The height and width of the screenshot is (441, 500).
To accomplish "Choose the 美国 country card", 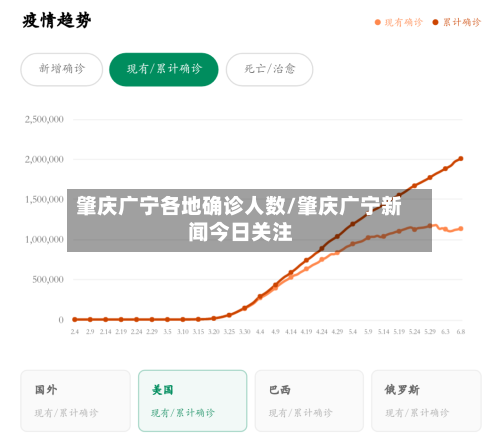I will (193, 401).
